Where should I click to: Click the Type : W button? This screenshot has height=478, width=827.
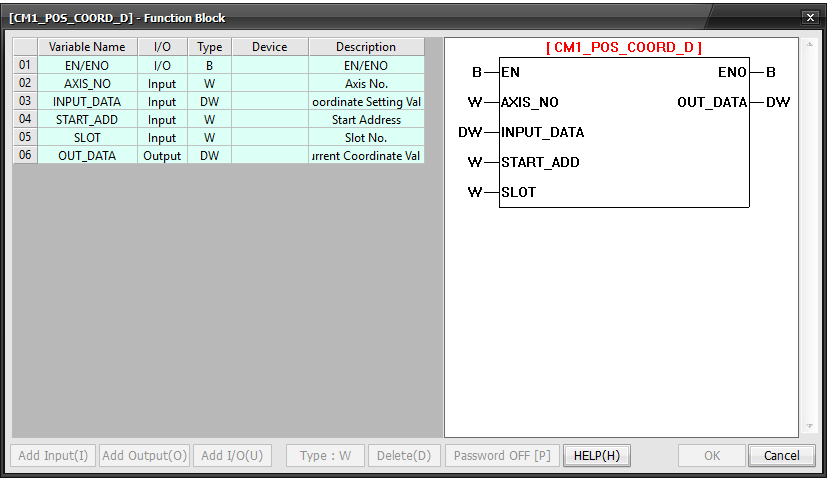pyautogui.click(x=325, y=455)
